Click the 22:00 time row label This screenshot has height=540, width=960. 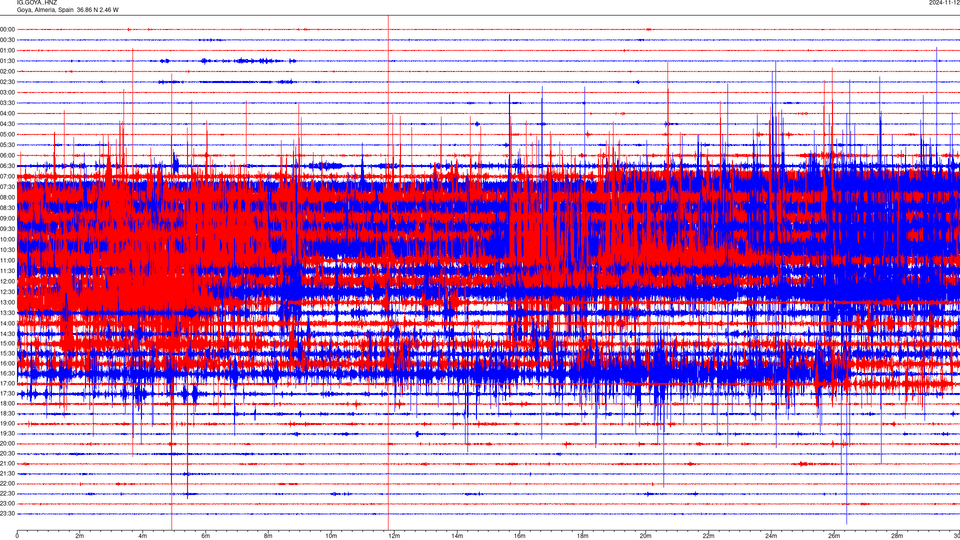point(8,484)
